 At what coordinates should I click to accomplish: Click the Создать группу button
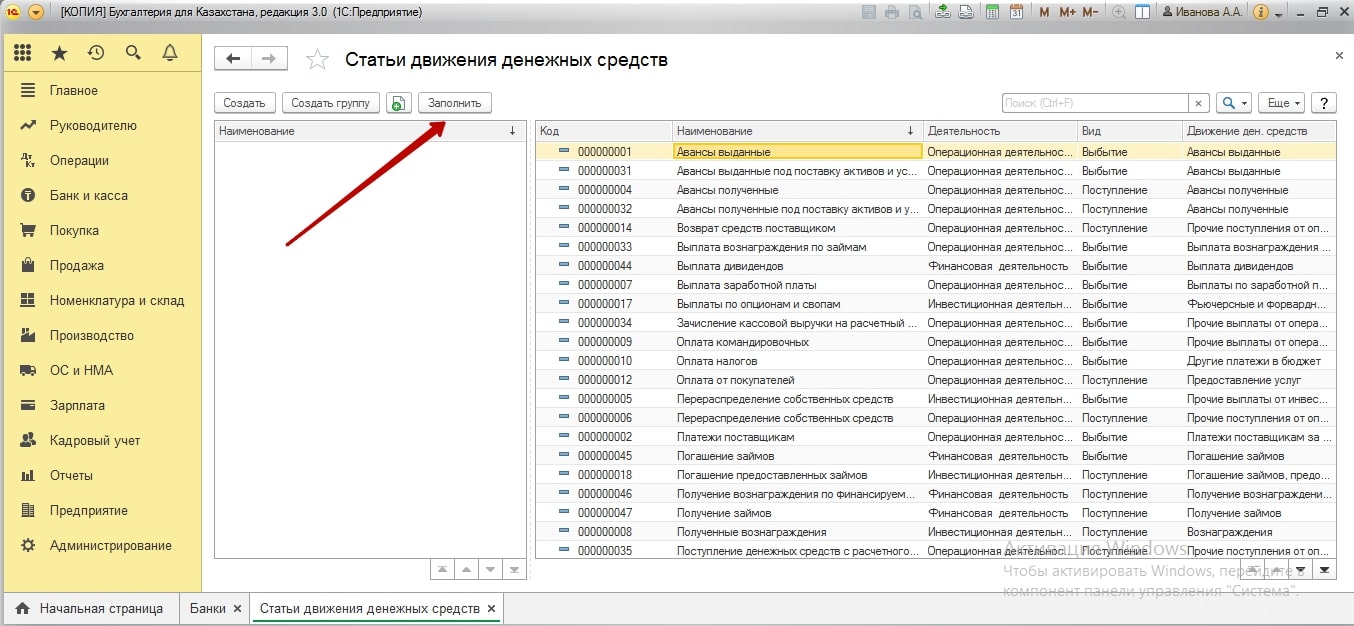point(330,103)
